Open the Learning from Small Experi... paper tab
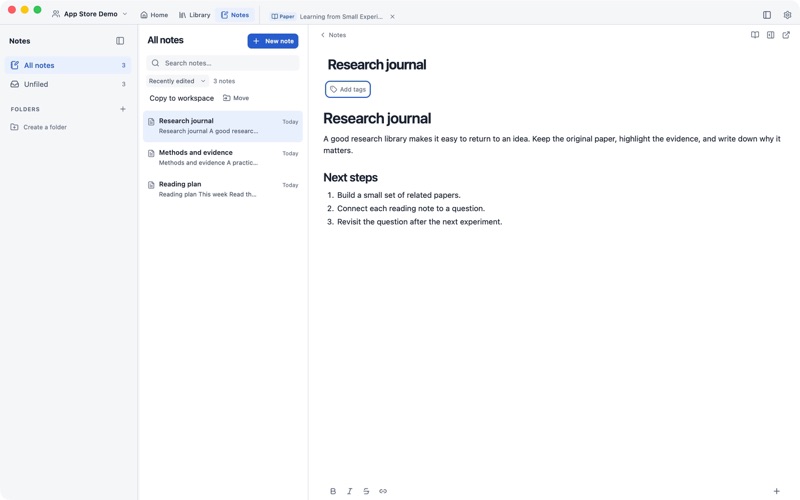Screen dimensions: 800x500 [333, 16]
